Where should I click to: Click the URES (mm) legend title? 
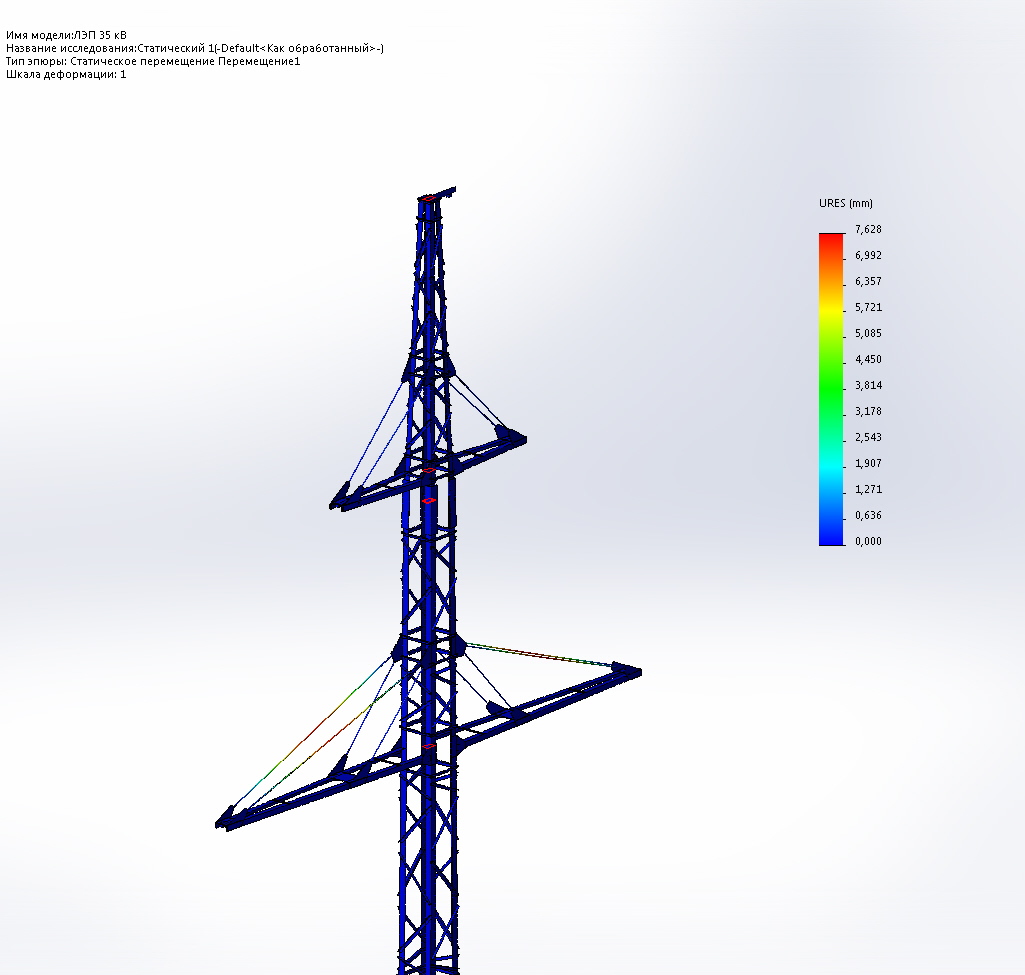pyautogui.click(x=845, y=203)
